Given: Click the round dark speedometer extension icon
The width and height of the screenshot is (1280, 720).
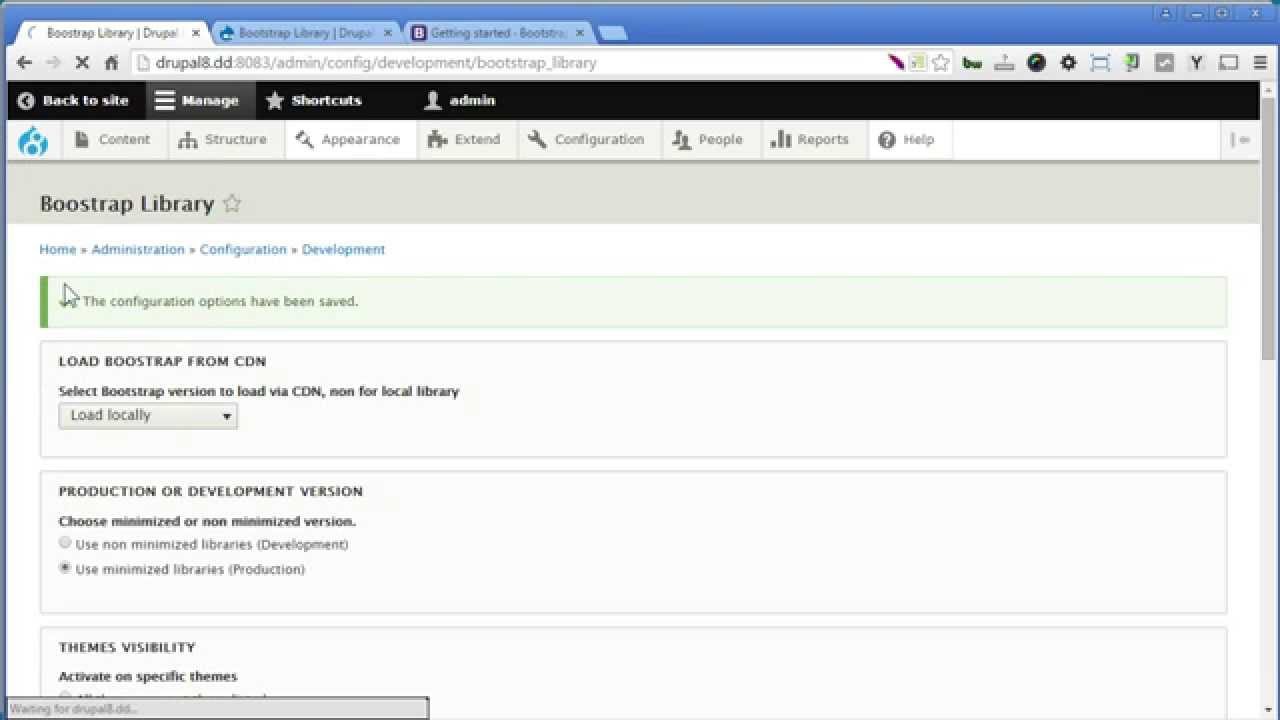Looking at the screenshot, I should pyautogui.click(x=1036, y=62).
